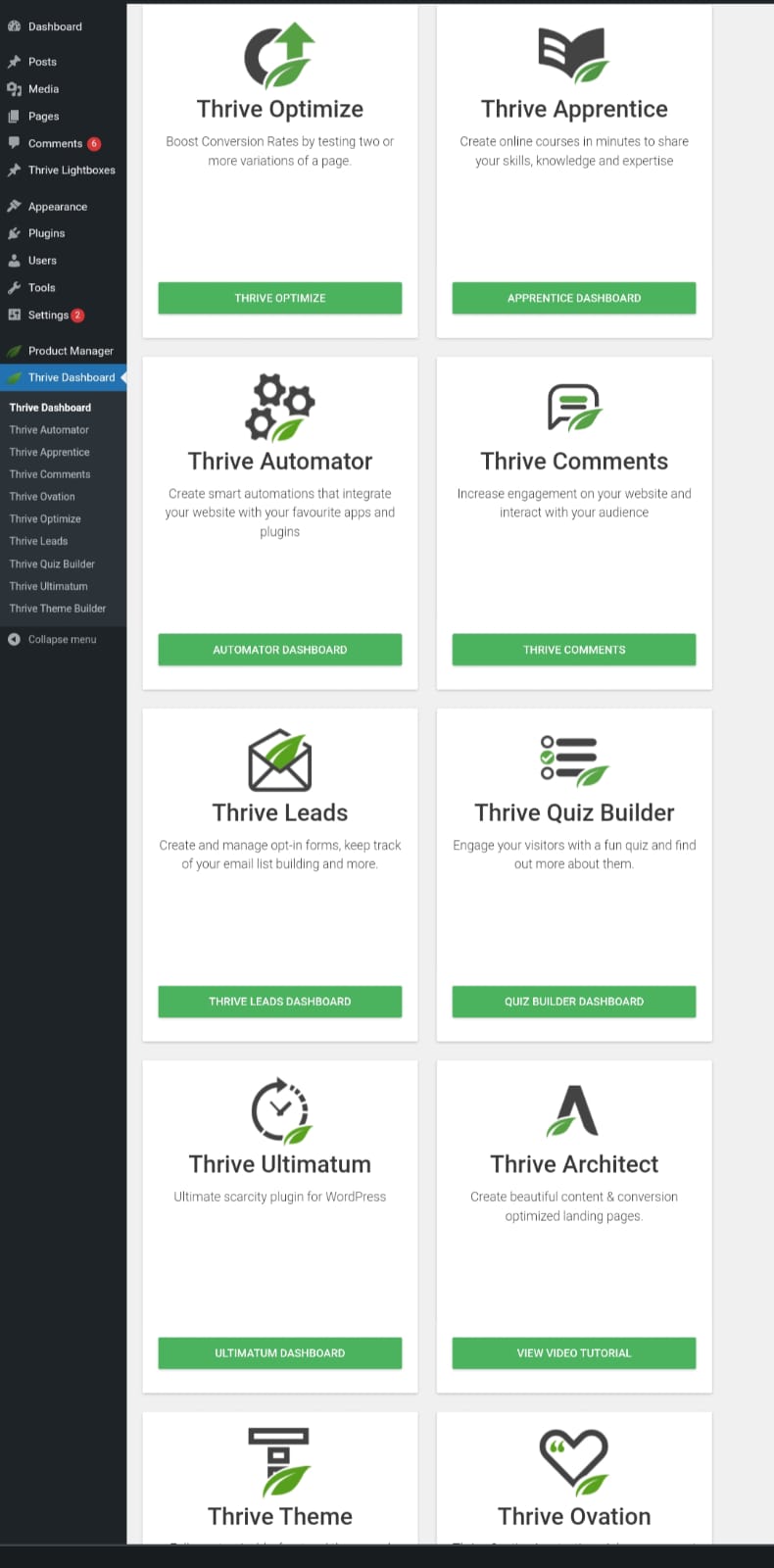Click the Thrive Ultimatum clock logo
Viewport: 774px width, 1568px height.
(x=280, y=1111)
